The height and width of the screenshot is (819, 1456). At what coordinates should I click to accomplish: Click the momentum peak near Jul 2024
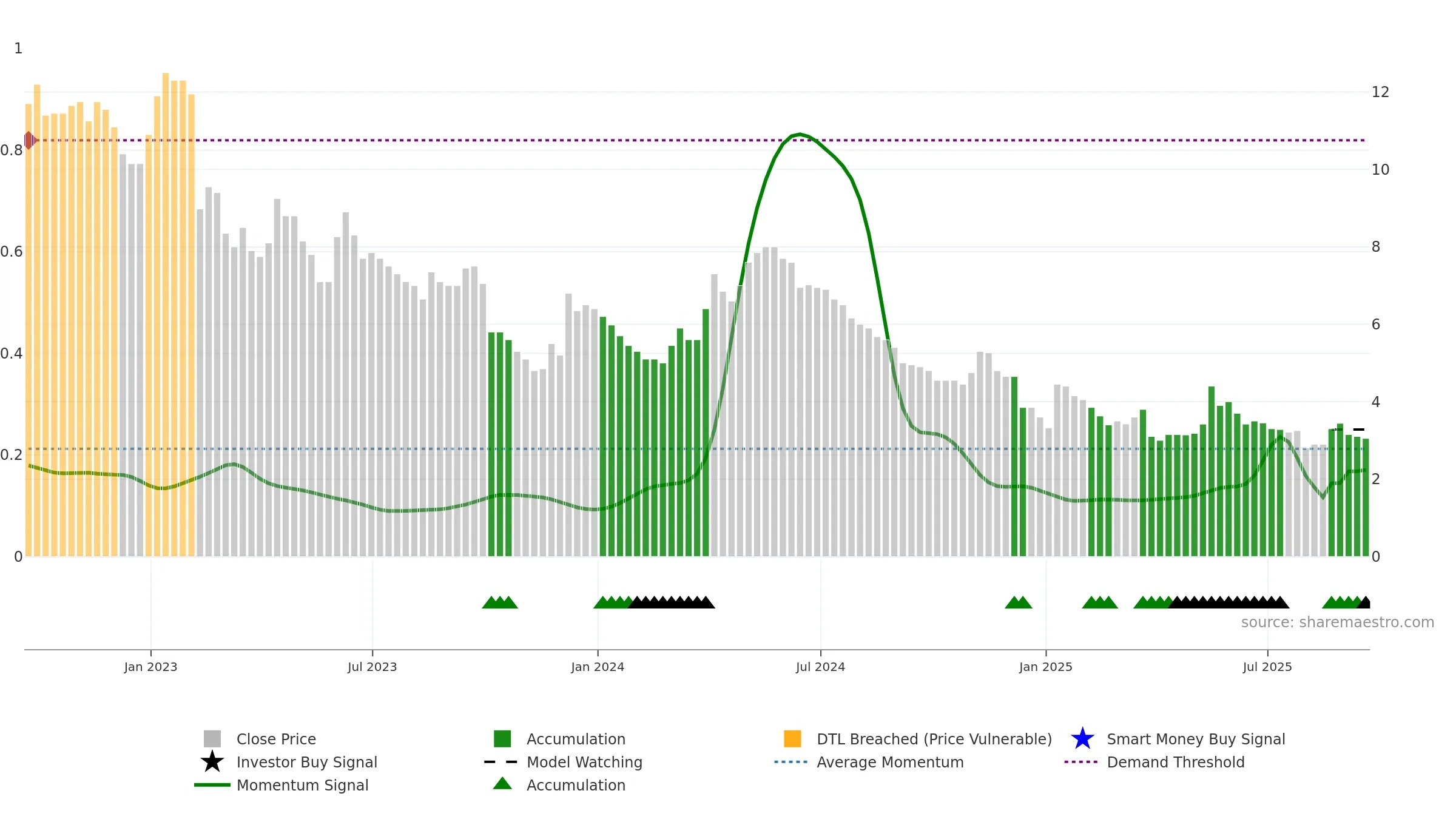[800, 134]
